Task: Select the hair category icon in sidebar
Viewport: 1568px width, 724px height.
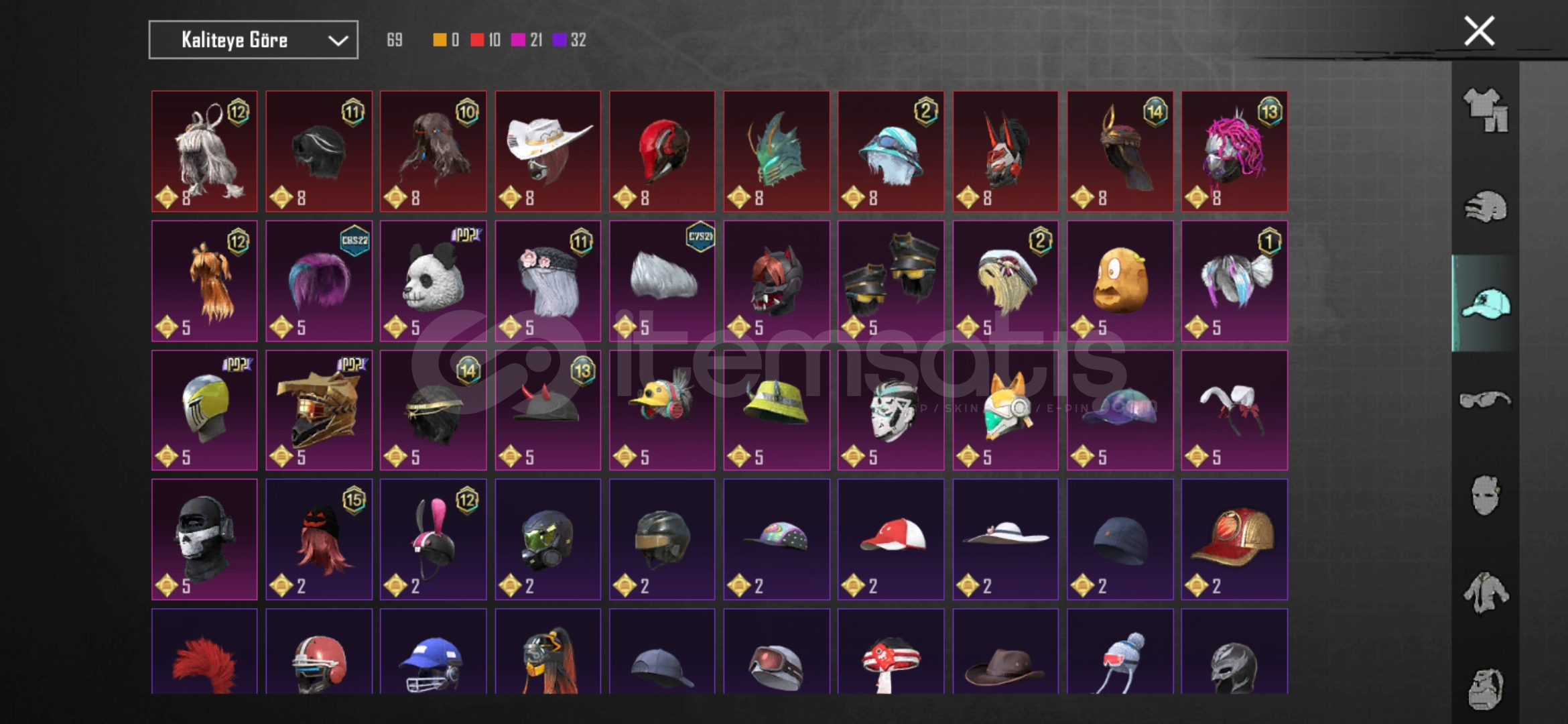Action: [x=1486, y=206]
